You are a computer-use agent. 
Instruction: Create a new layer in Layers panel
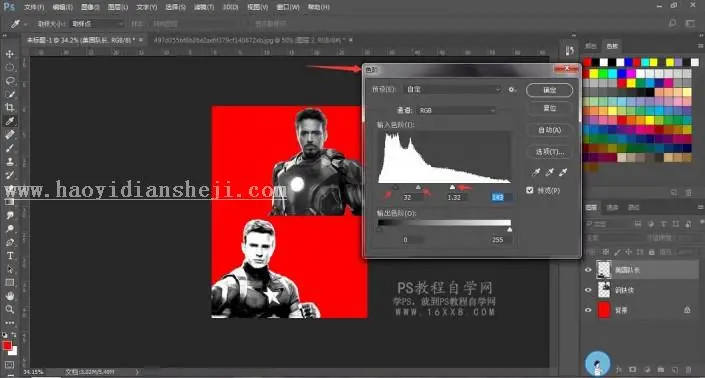[674, 369]
